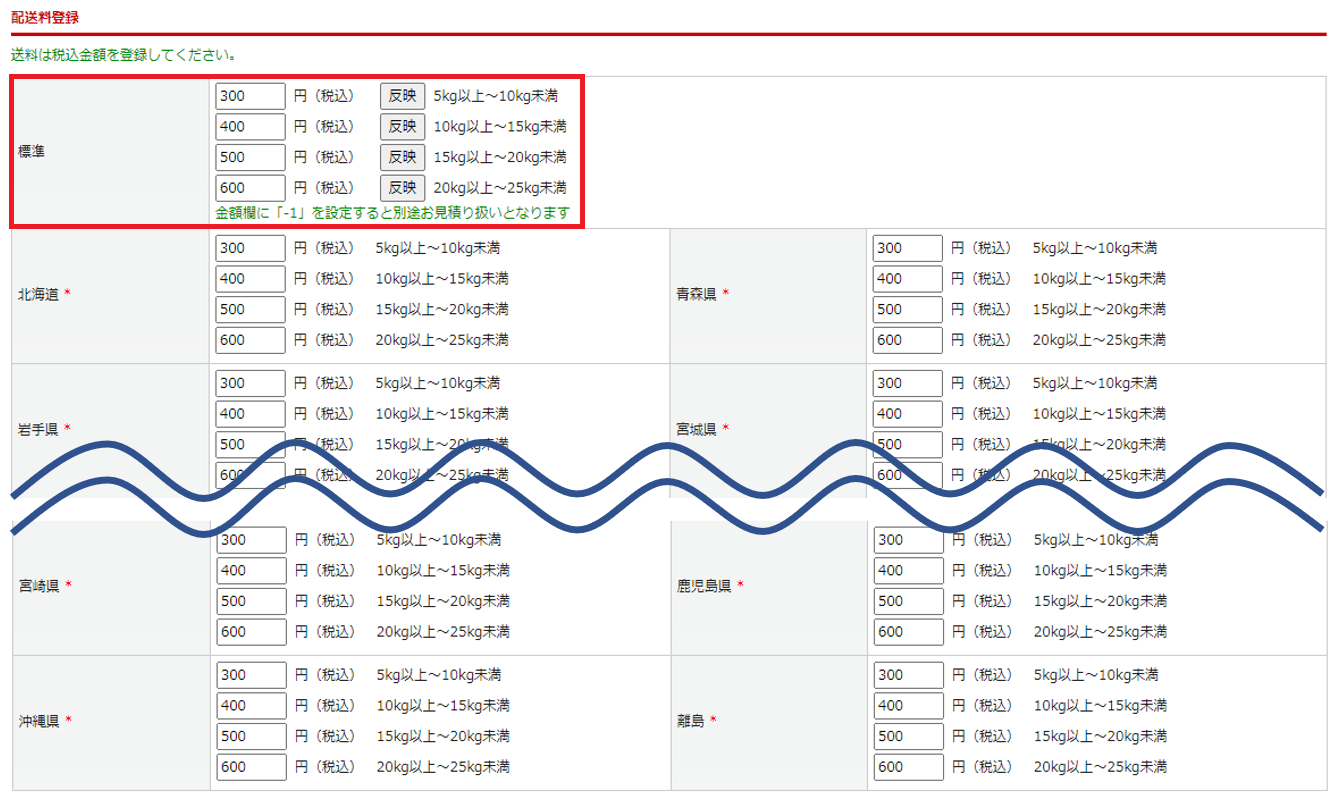Click 北海道 10kg–15kg shipping fee field

250,279
